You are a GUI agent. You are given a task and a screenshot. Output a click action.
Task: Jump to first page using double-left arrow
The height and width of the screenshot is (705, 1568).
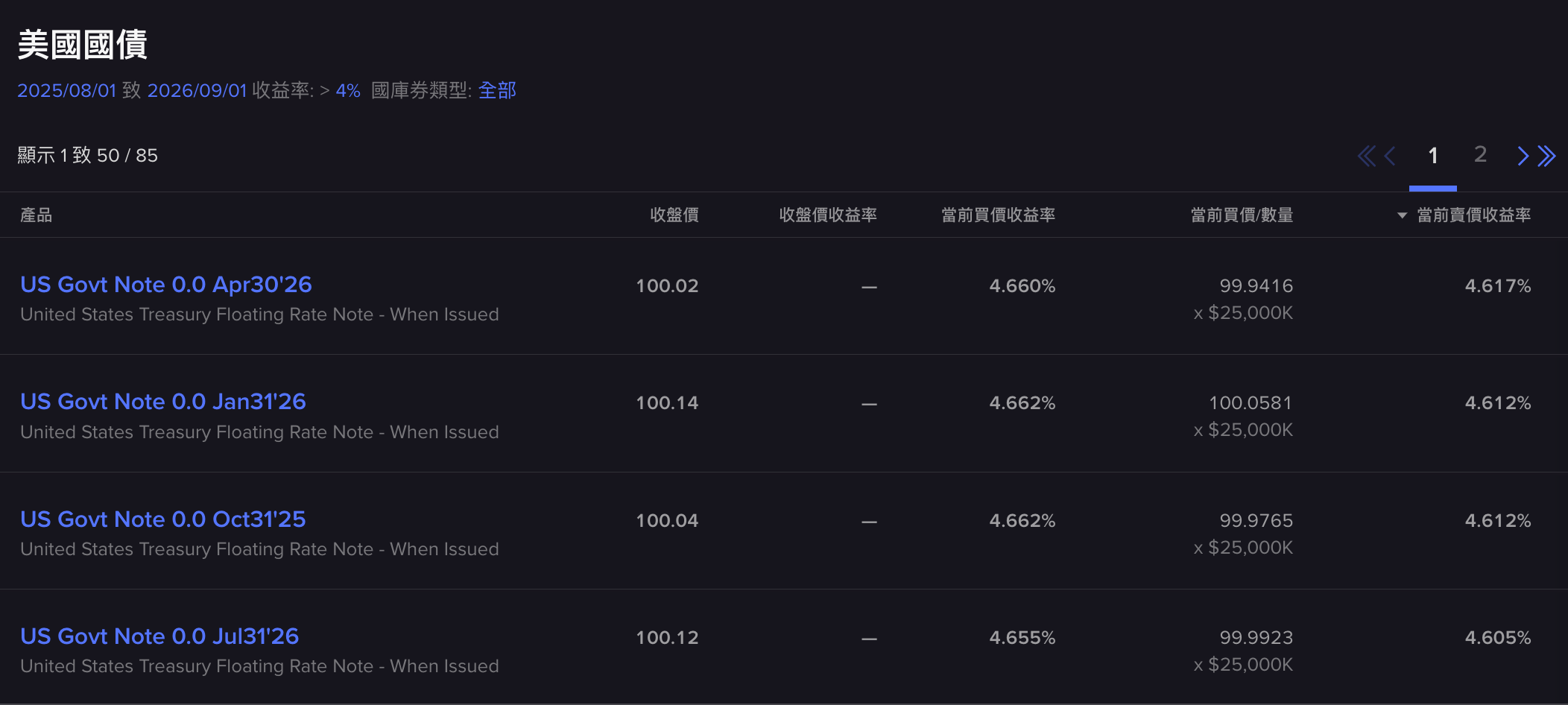coord(1367,156)
